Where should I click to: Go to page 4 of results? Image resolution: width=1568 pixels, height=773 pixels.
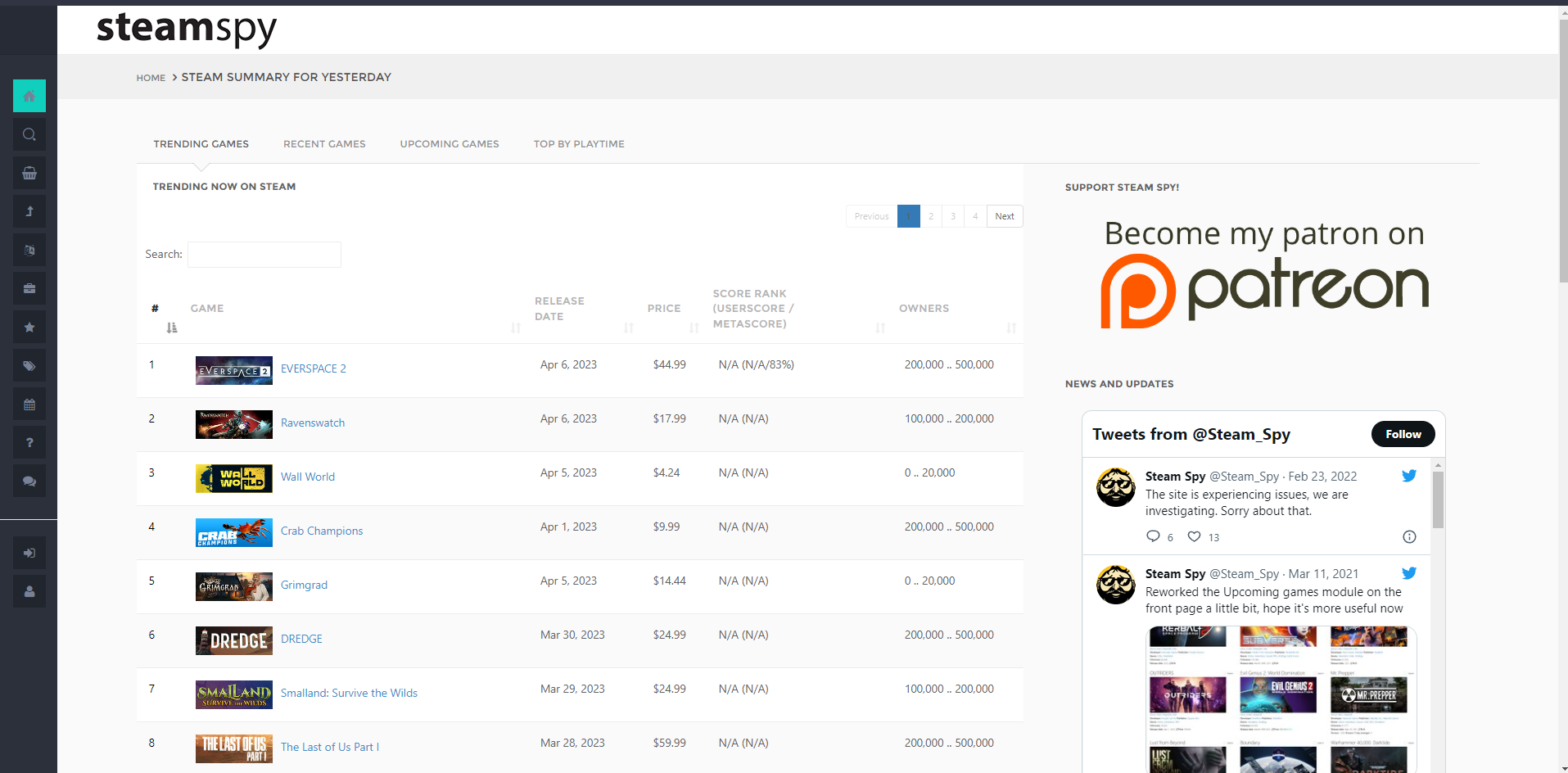975,216
